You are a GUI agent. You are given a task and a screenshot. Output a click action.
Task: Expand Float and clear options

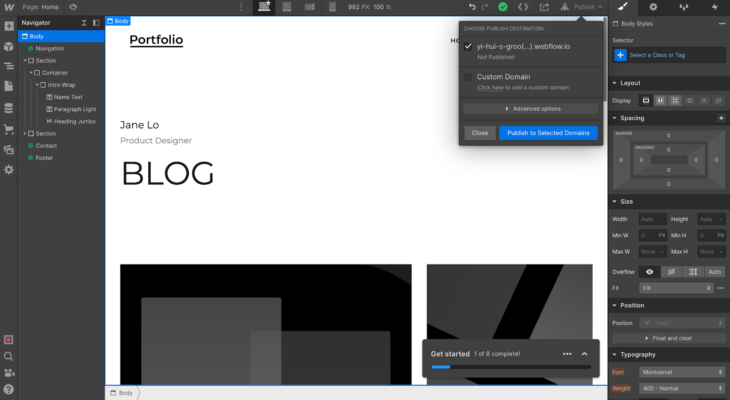pos(669,338)
